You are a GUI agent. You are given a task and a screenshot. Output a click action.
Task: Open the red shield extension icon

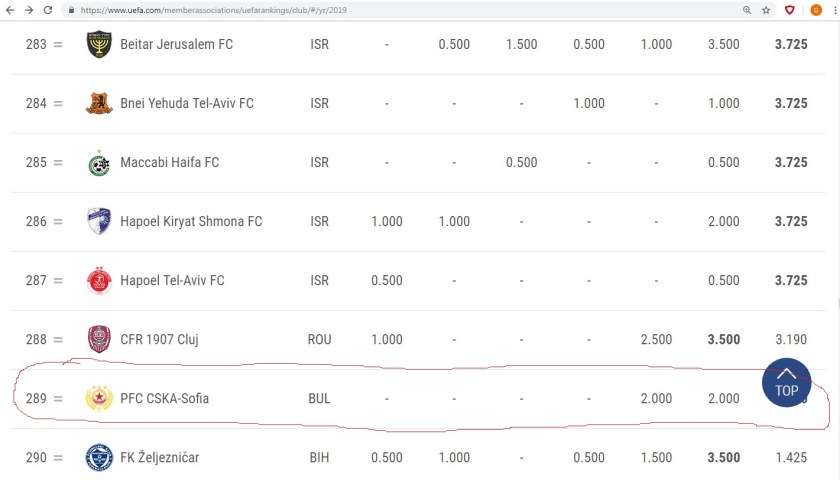point(790,9)
